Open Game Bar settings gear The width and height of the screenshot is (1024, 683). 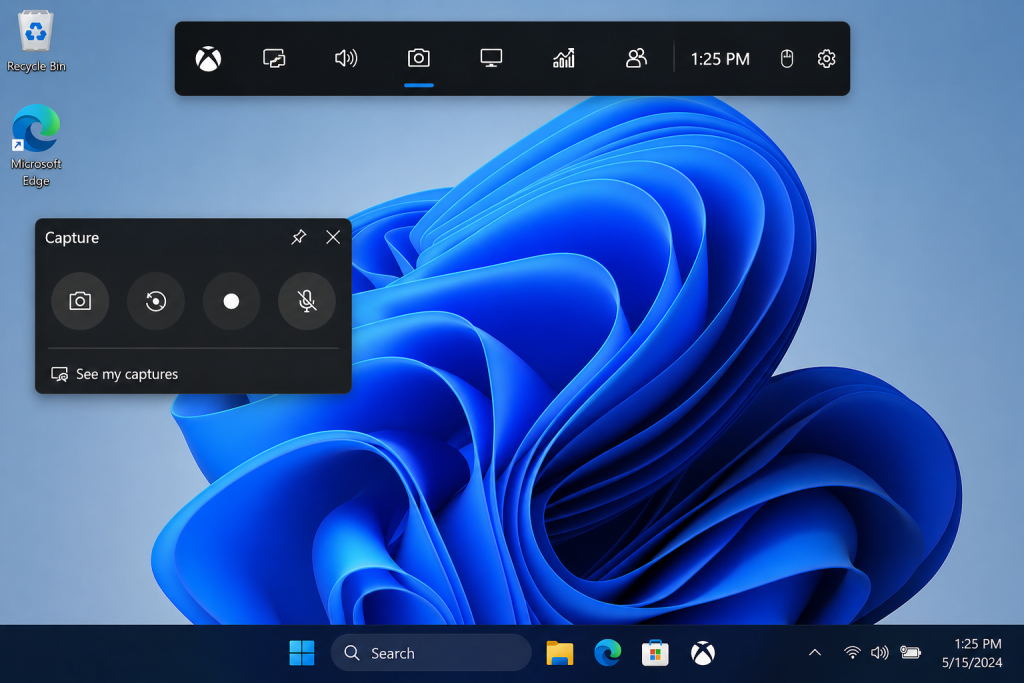coord(826,59)
